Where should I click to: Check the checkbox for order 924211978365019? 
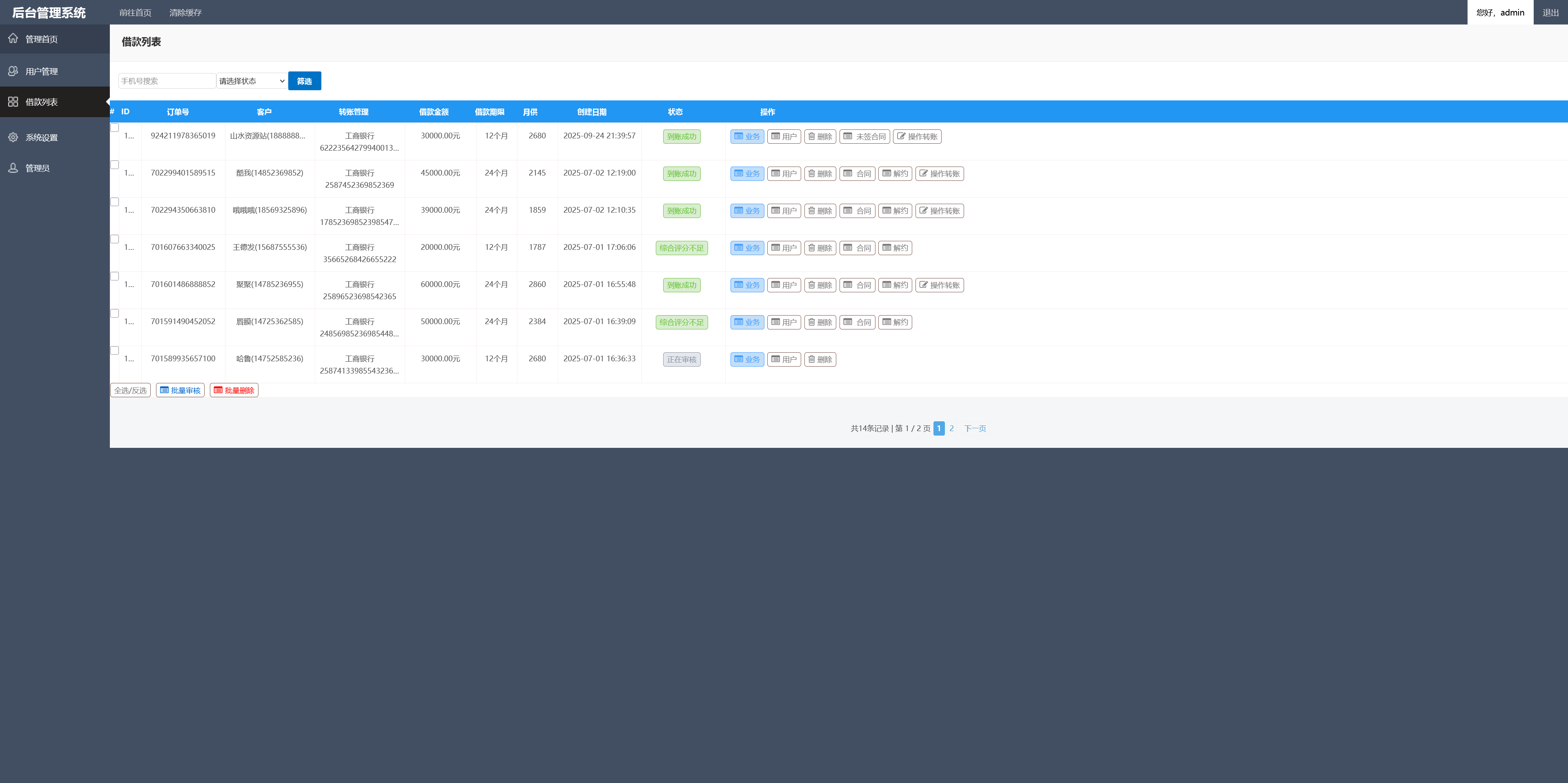pyautogui.click(x=114, y=128)
